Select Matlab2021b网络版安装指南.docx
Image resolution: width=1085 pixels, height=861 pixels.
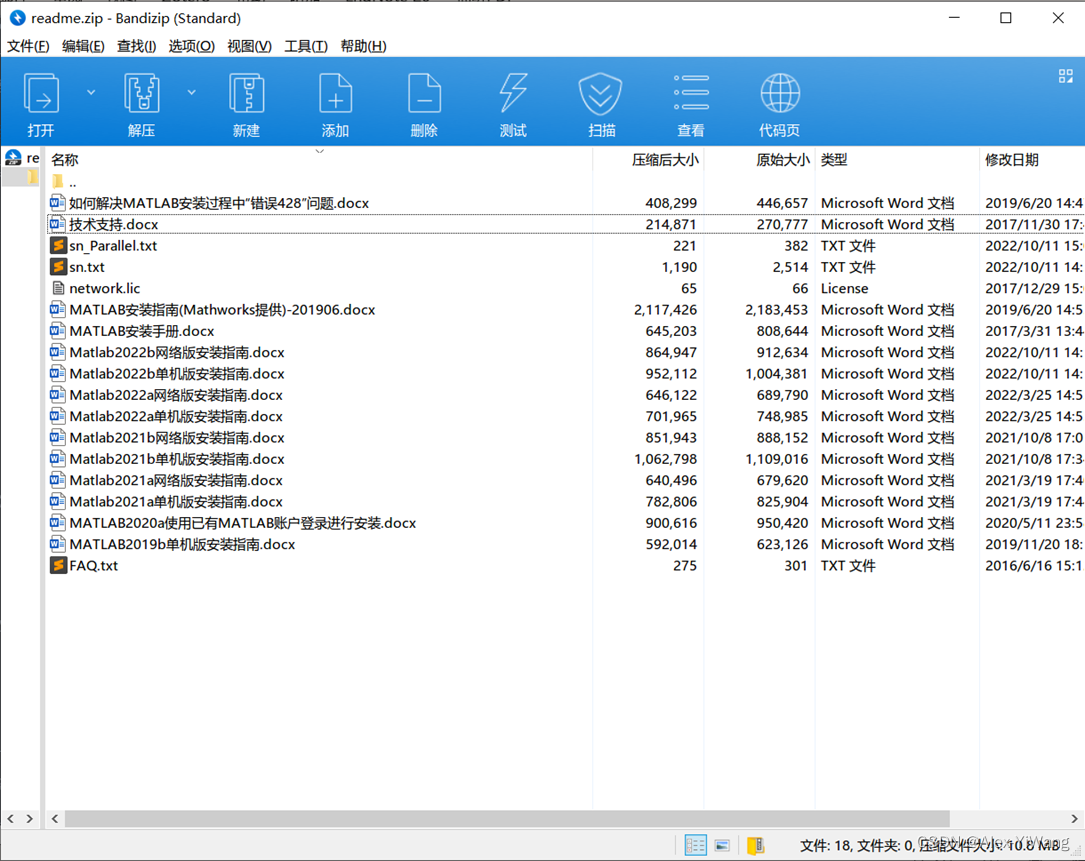(177, 438)
